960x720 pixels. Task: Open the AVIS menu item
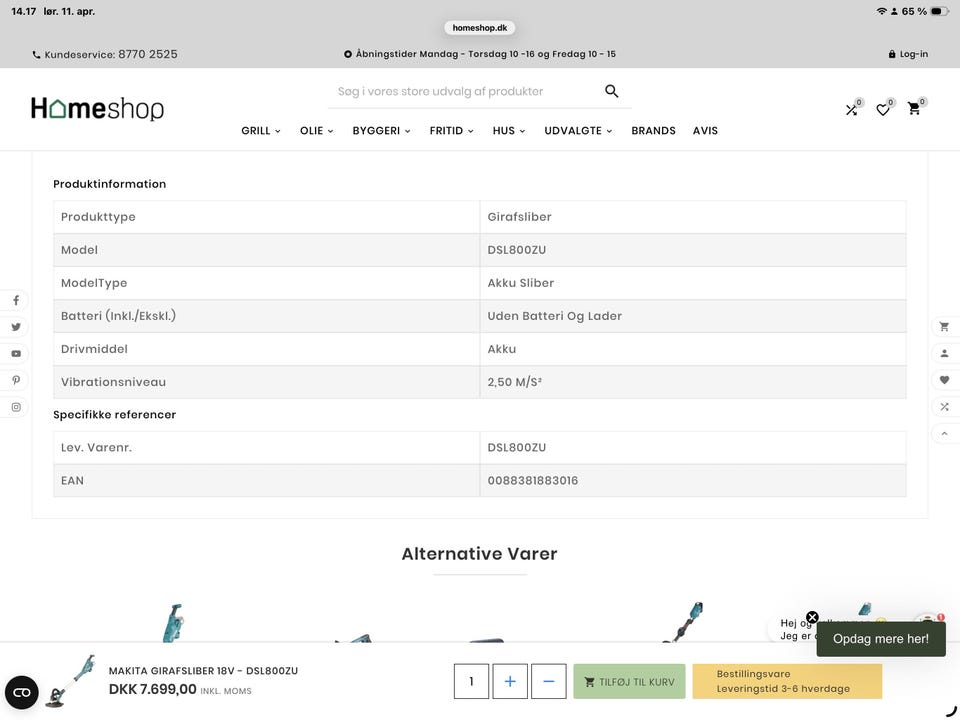705,130
